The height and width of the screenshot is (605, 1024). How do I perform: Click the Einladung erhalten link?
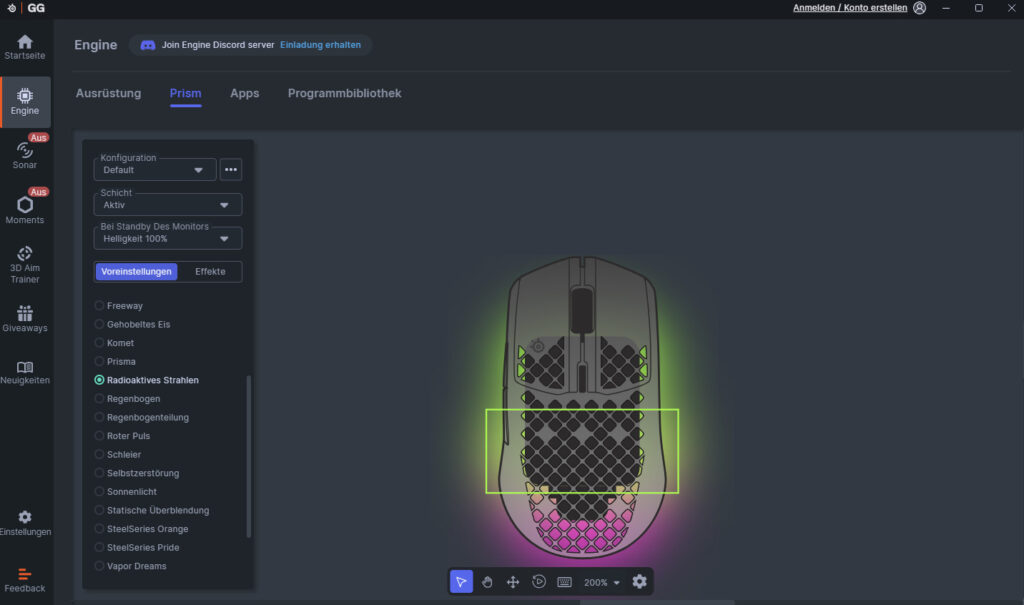pos(320,45)
